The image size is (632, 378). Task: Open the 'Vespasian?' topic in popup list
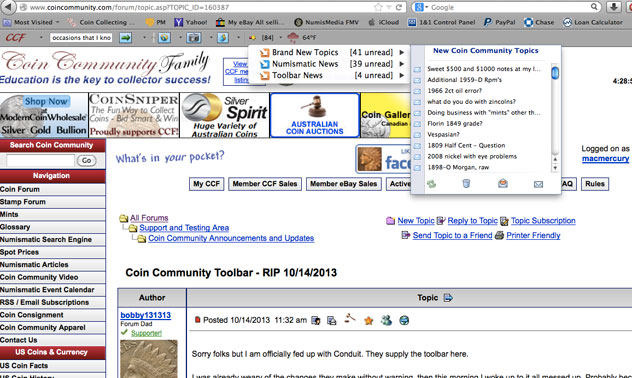(443, 135)
